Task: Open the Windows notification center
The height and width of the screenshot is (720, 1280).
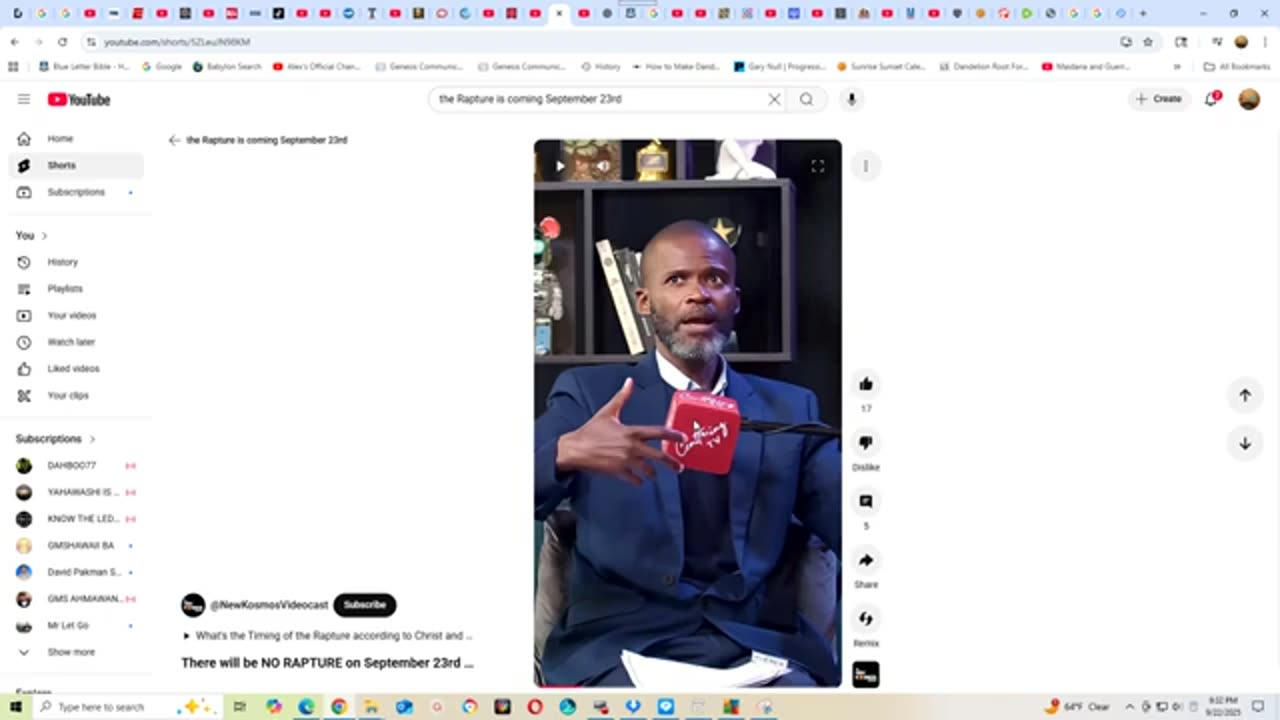Action: (1258, 707)
